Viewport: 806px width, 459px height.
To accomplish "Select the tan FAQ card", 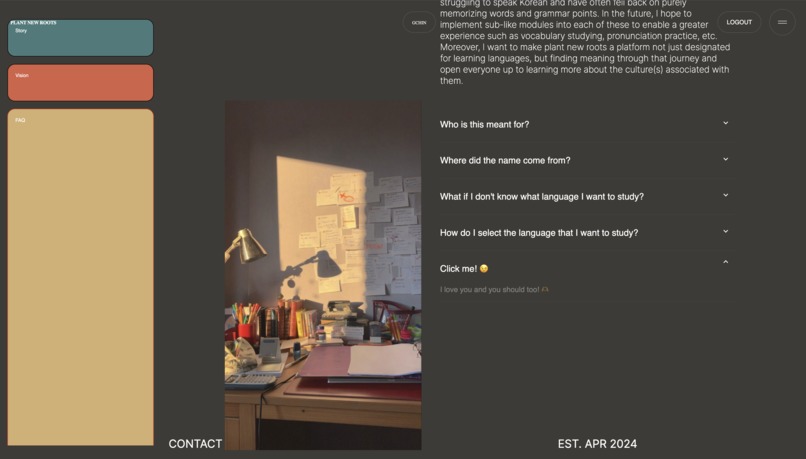I will 81,277.
